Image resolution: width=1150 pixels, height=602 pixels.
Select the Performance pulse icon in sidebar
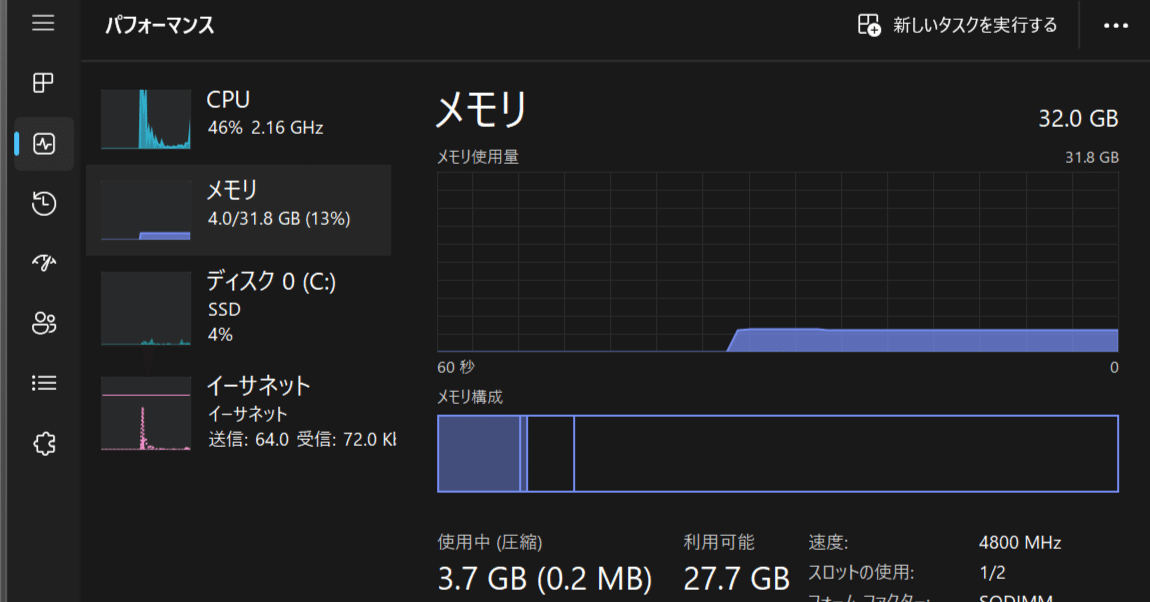(43, 143)
